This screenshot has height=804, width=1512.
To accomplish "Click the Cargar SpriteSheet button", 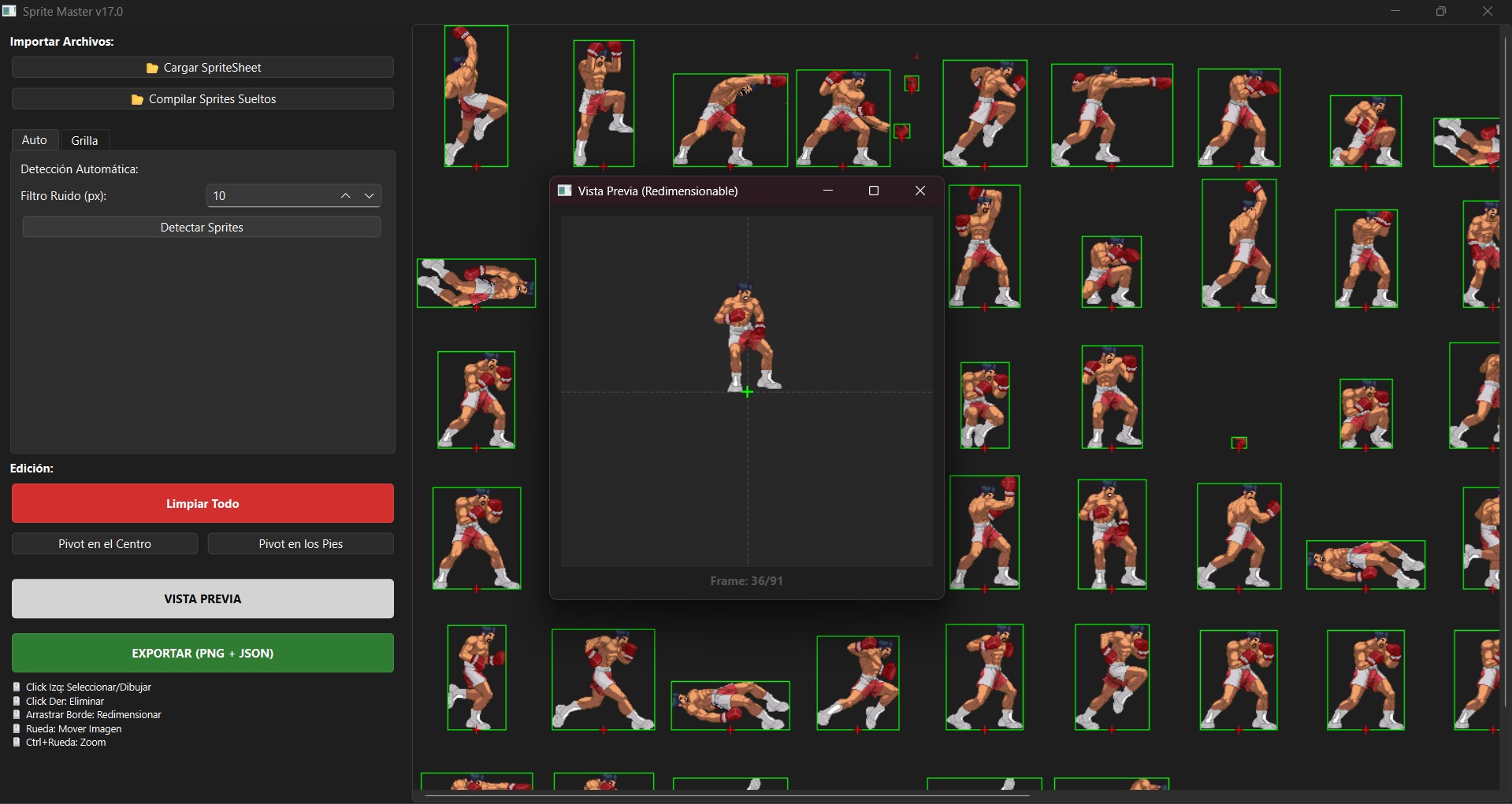I will click(202, 68).
